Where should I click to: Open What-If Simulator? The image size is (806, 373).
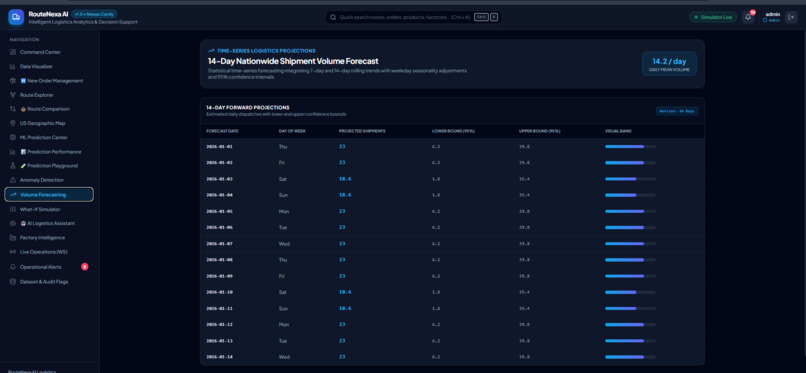coord(49,209)
